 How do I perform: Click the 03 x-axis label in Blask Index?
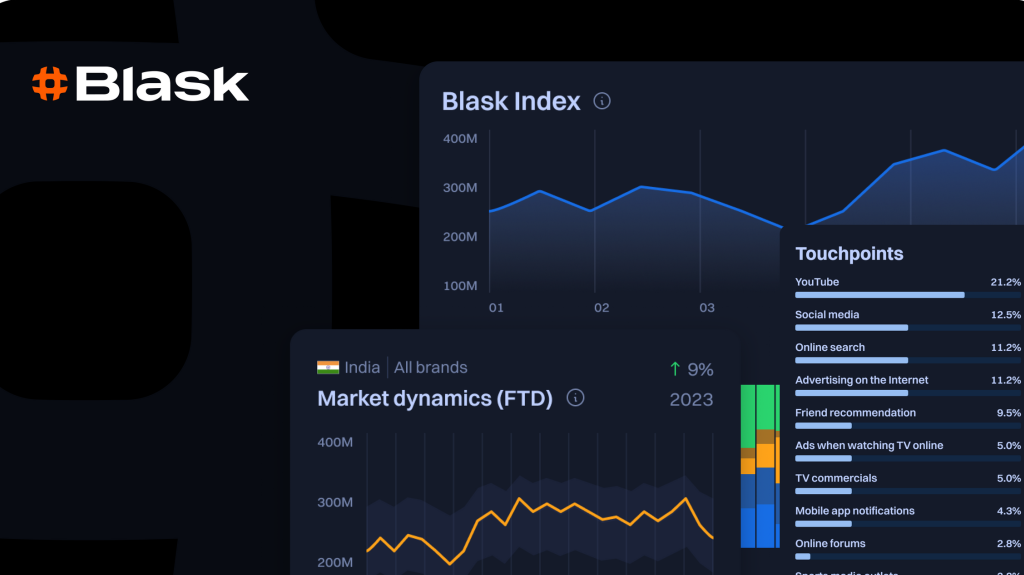[707, 308]
